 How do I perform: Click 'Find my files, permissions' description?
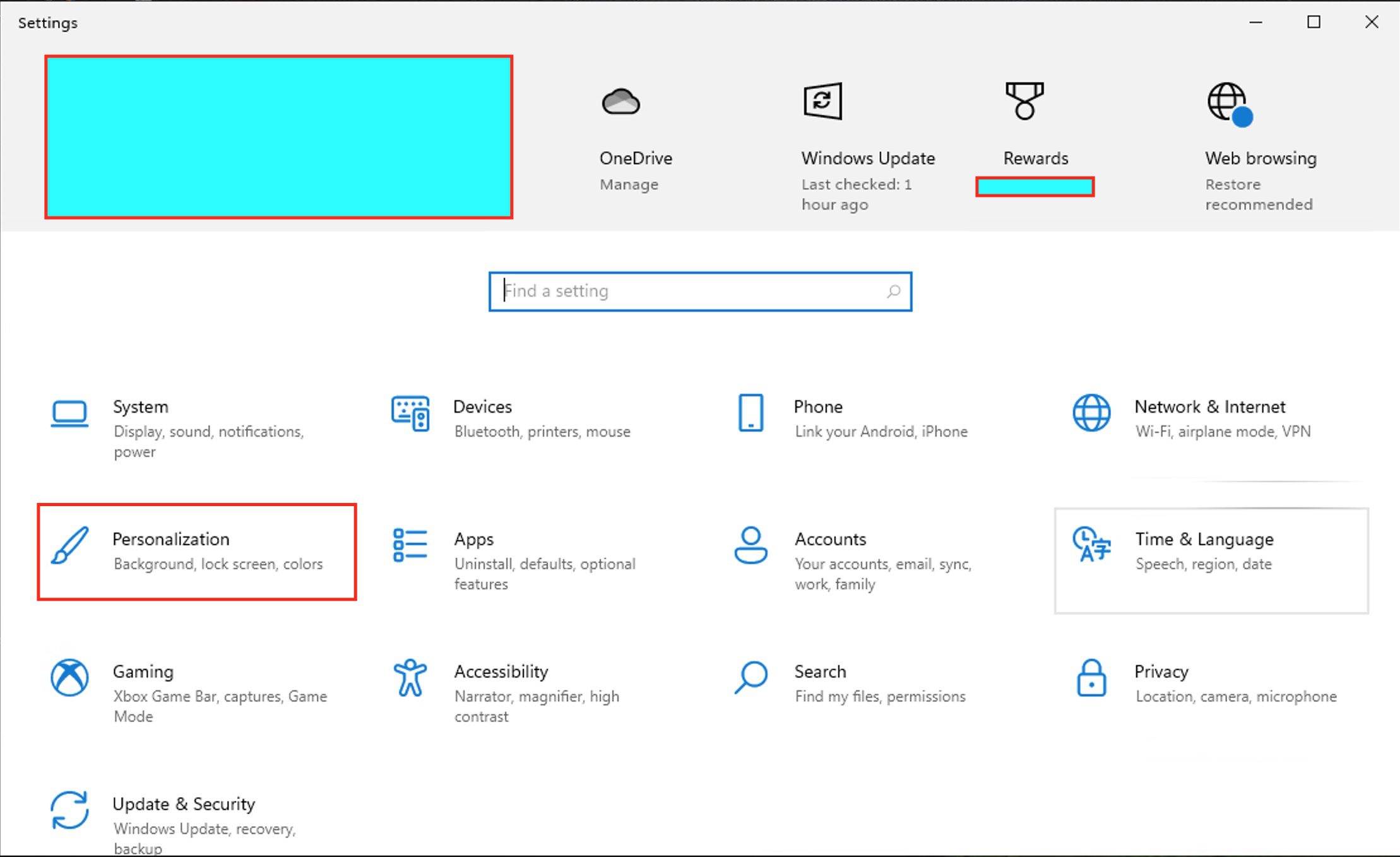[880, 697]
